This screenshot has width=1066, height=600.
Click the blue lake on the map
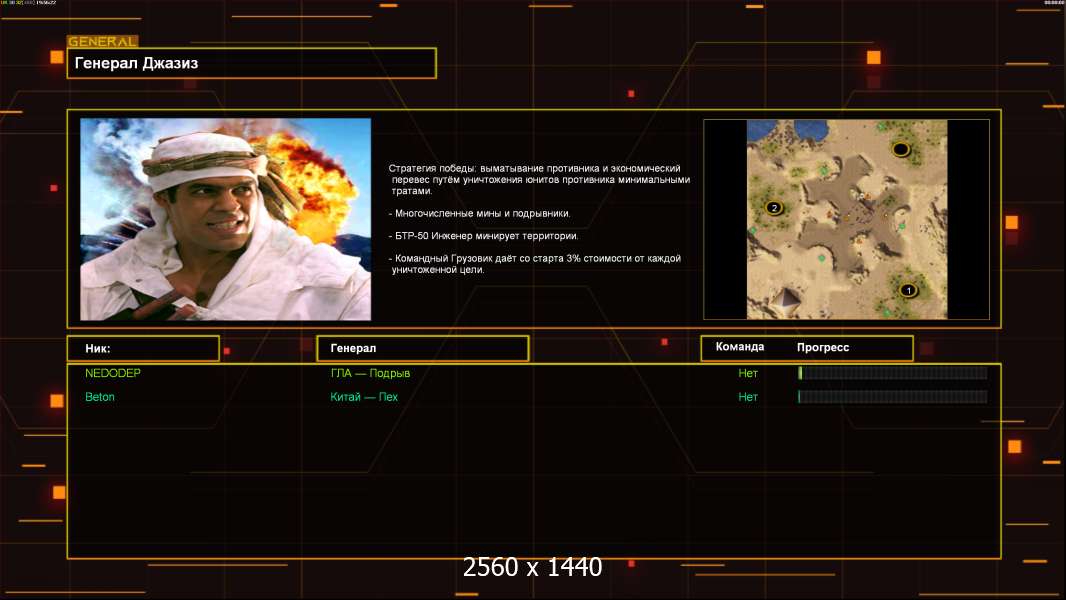coord(768,130)
